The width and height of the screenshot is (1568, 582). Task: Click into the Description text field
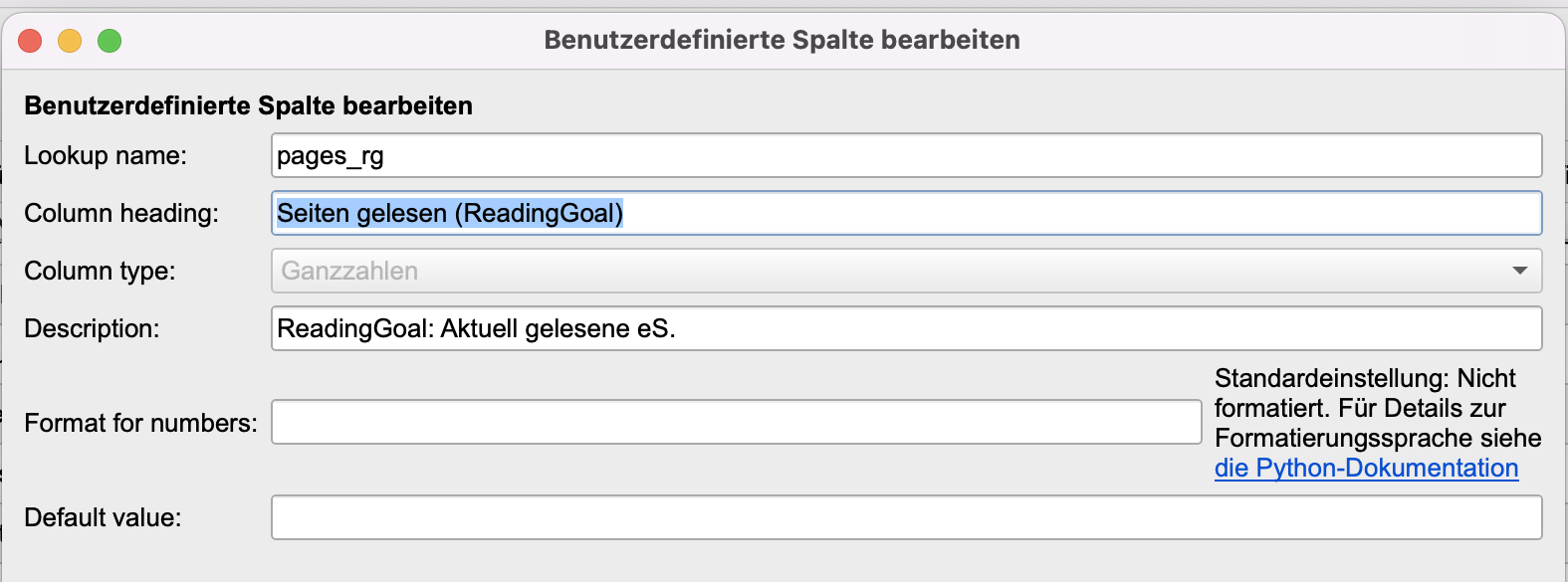click(x=906, y=328)
